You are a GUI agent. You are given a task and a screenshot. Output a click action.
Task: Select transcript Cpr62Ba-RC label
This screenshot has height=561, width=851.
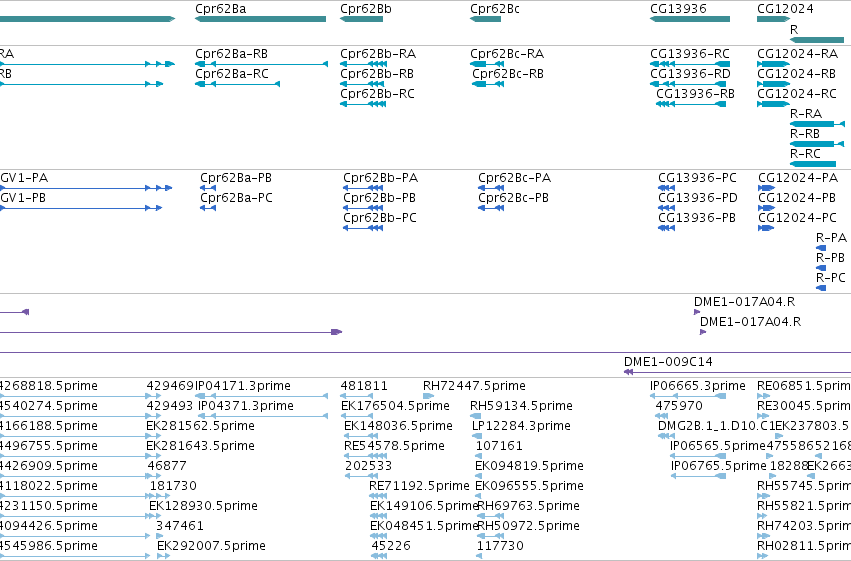[x=232, y=74]
